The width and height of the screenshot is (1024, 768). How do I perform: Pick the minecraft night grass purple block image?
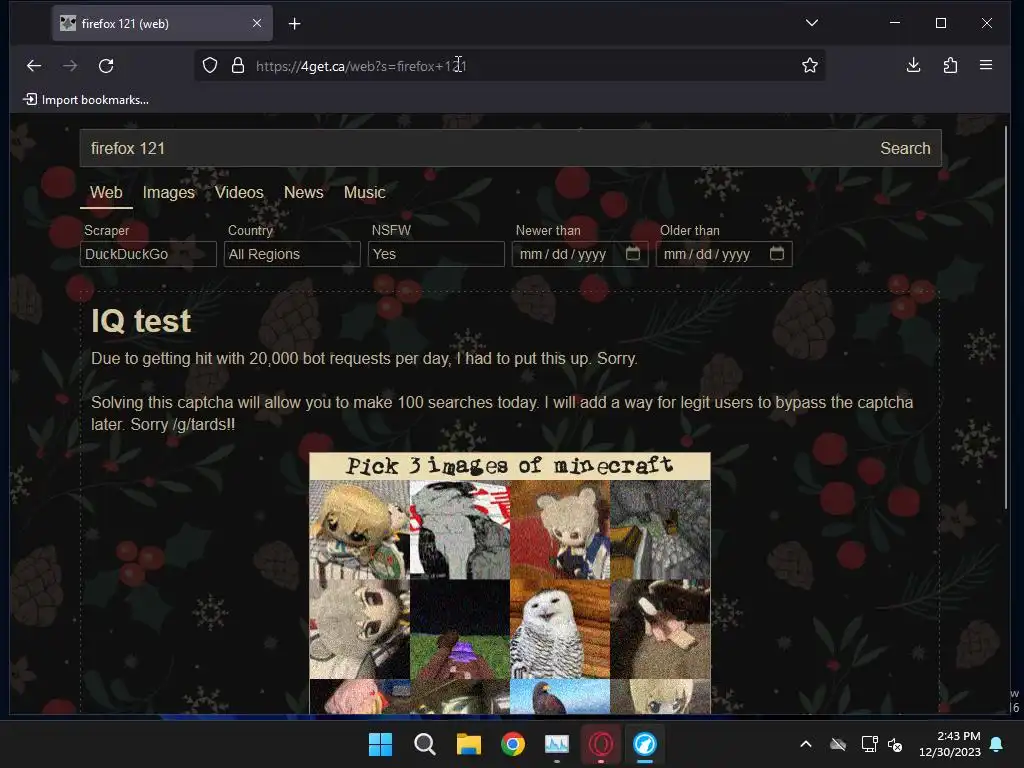pos(460,630)
